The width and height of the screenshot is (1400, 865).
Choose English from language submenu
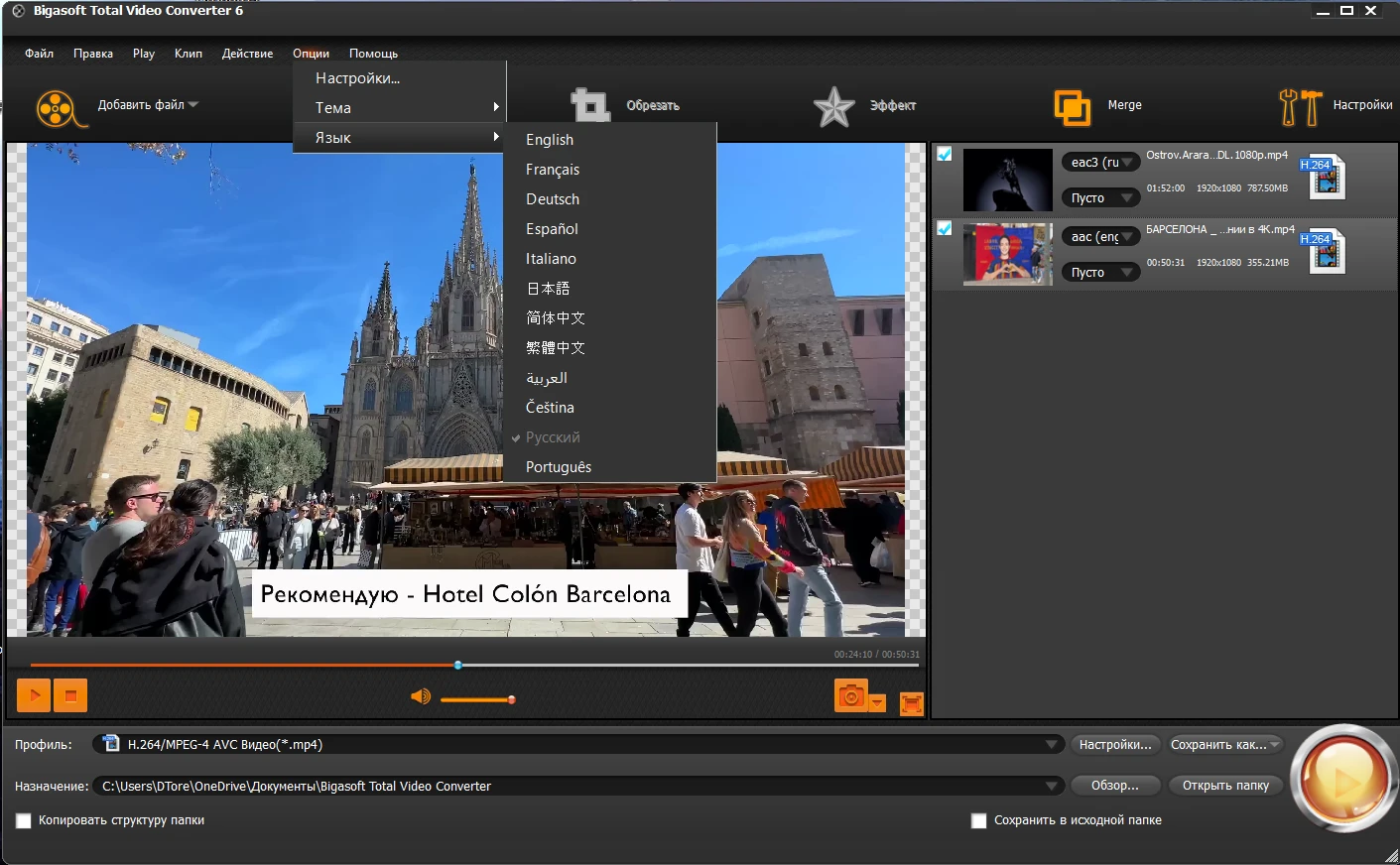pos(550,140)
